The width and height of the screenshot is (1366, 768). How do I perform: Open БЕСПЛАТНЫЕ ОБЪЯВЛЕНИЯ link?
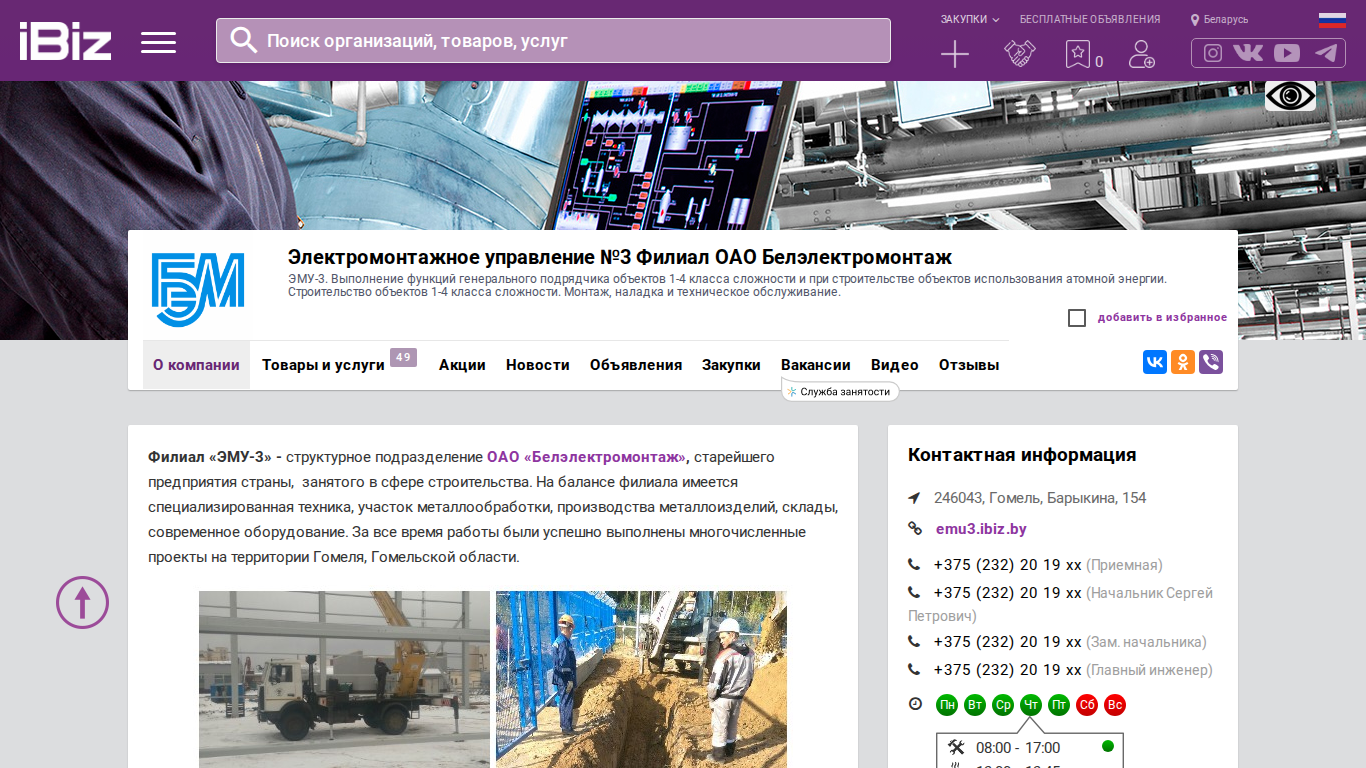point(1090,19)
